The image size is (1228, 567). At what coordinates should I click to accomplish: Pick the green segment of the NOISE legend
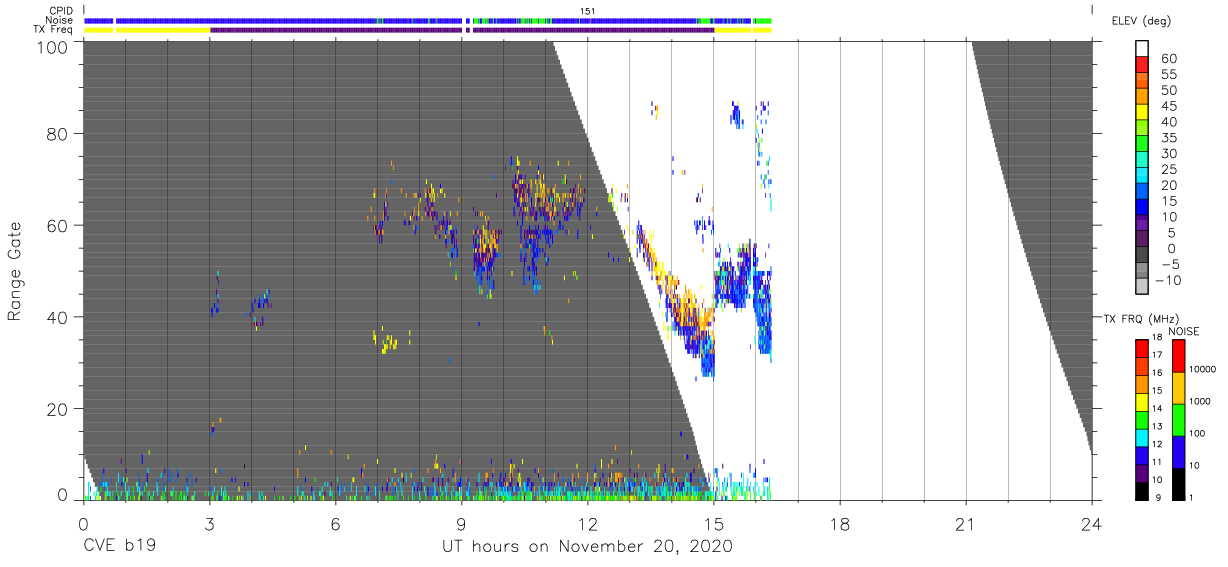coord(1176,419)
